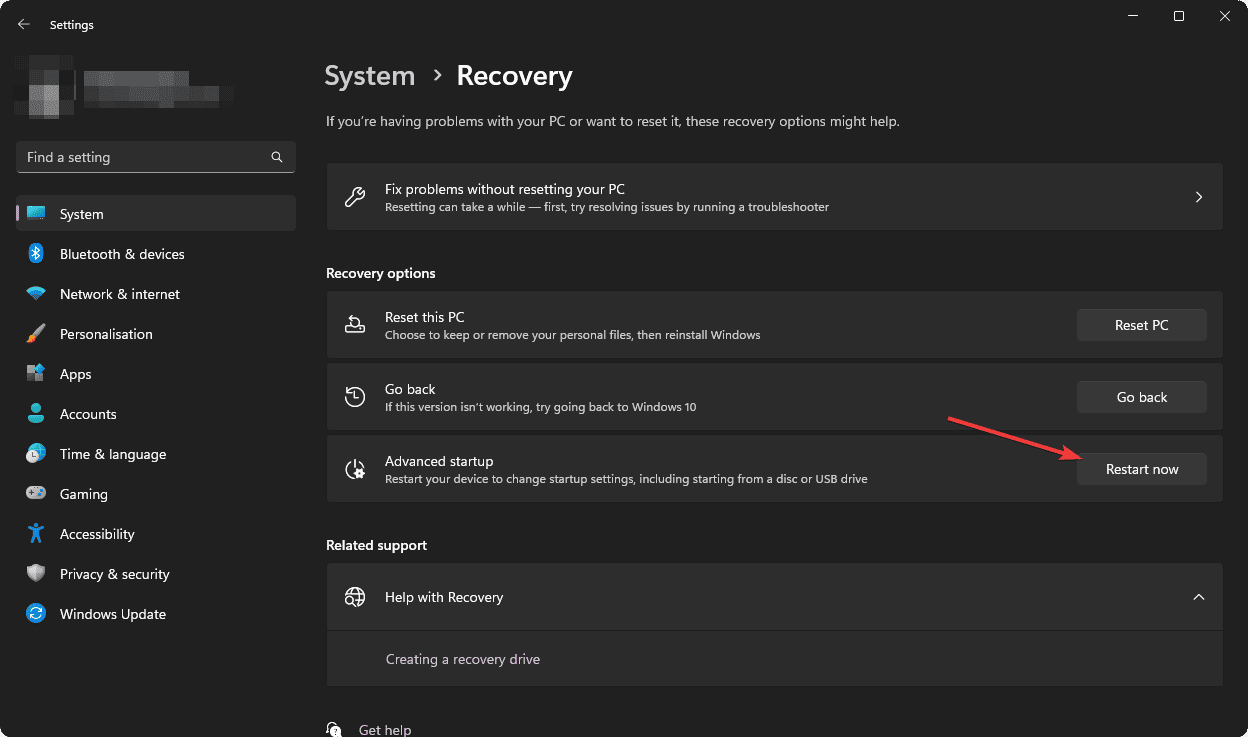This screenshot has height=737, width=1248.
Task: Click inside the Find a setting box
Action: [140, 157]
